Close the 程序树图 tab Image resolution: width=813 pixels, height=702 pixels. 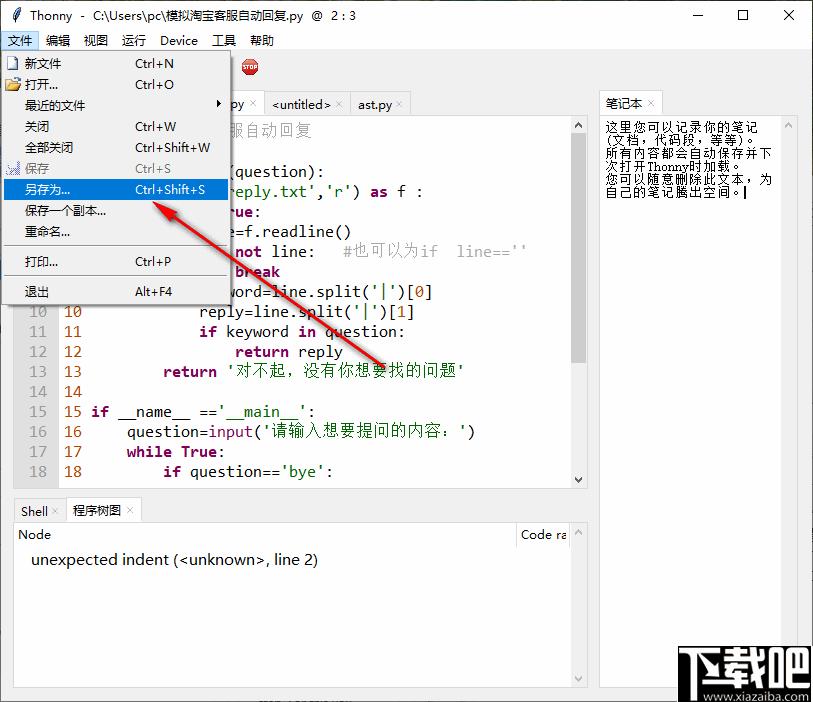click(130, 510)
